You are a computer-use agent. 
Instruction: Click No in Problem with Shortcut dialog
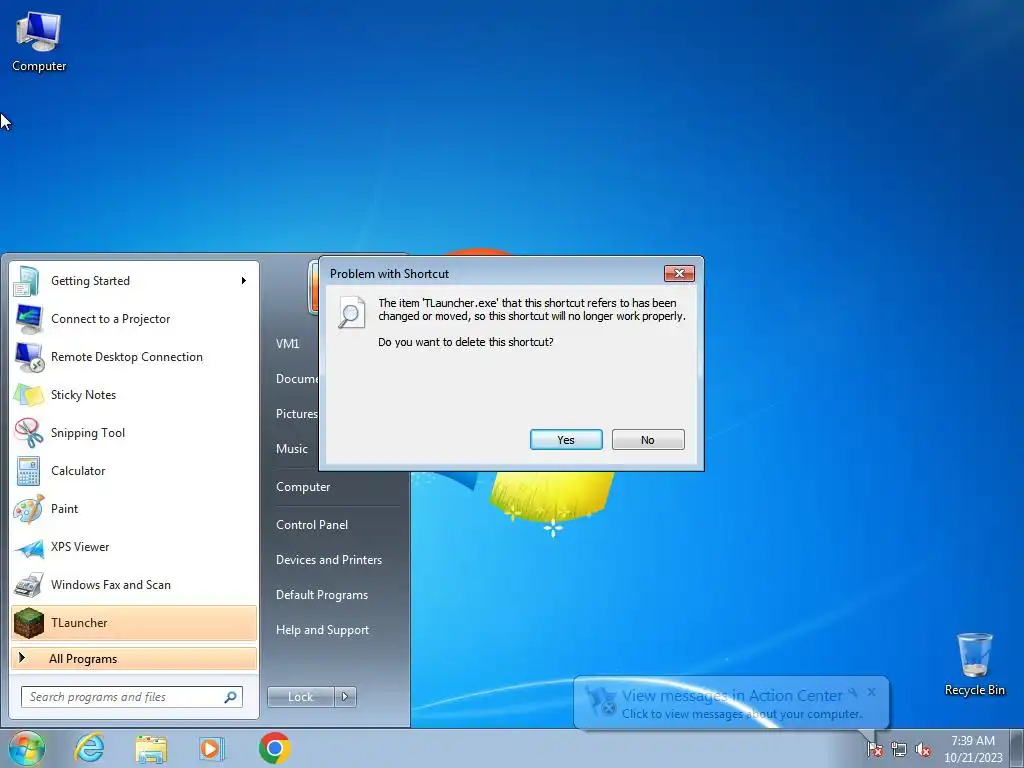pyautogui.click(x=648, y=440)
